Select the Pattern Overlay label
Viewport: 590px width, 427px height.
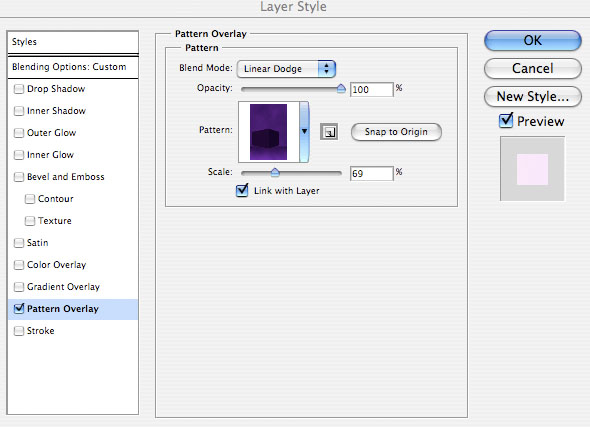(x=63, y=309)
